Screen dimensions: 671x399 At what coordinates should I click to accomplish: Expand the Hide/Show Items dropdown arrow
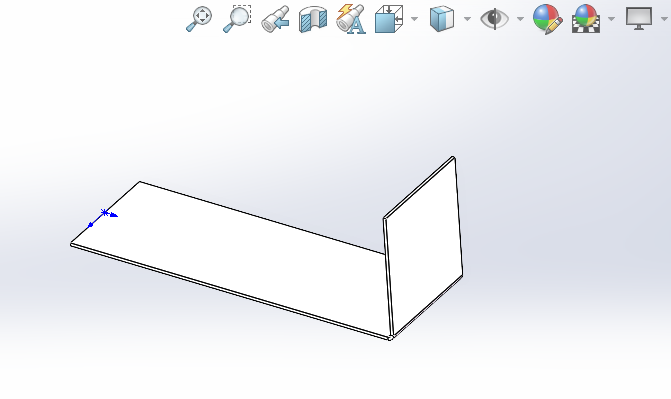520,19
